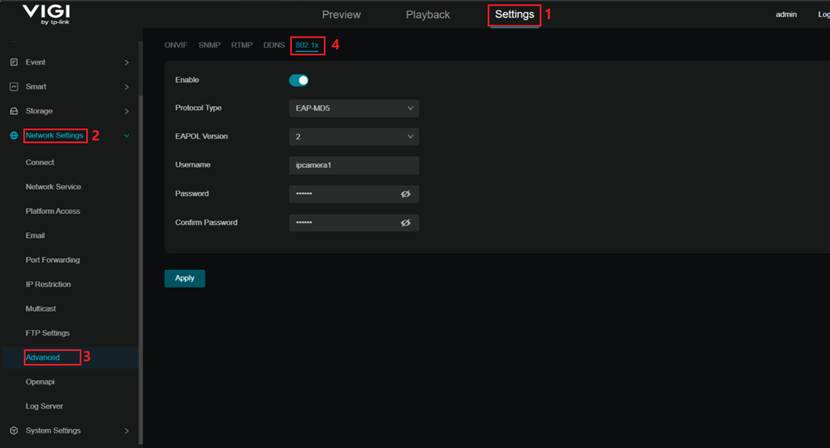Click the Event sidebar icon
Image resolution: width=830 pixels, height=448 pixels.
coord(14,62)
